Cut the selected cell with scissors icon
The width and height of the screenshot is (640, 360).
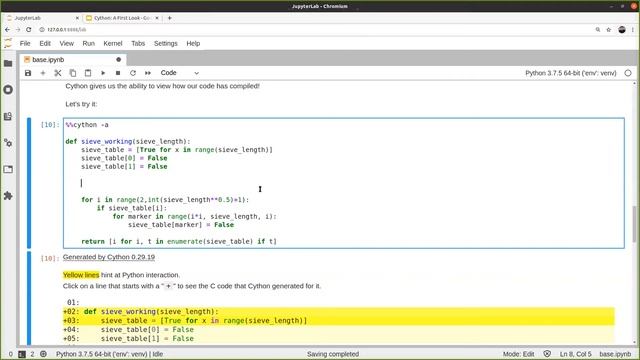coord(58,73)
